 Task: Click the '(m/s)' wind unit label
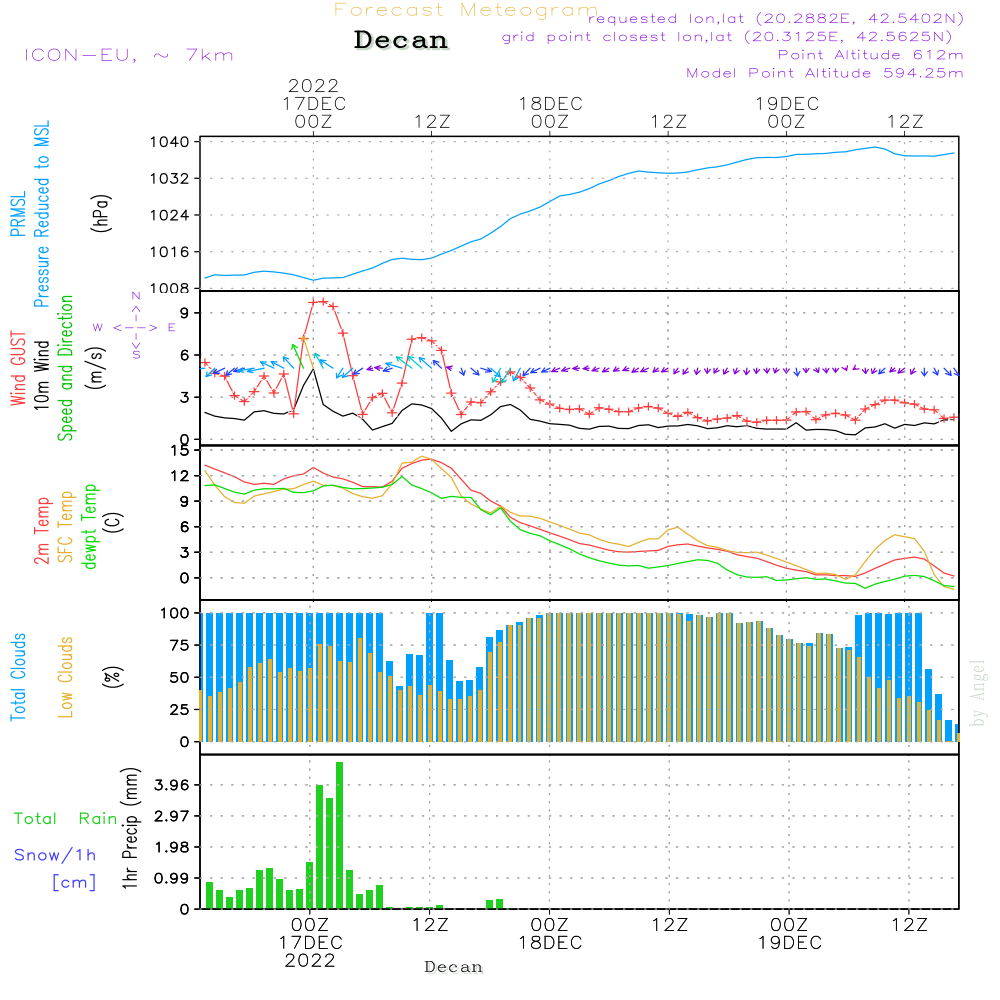pyautogui.click(x=96, y=368)
